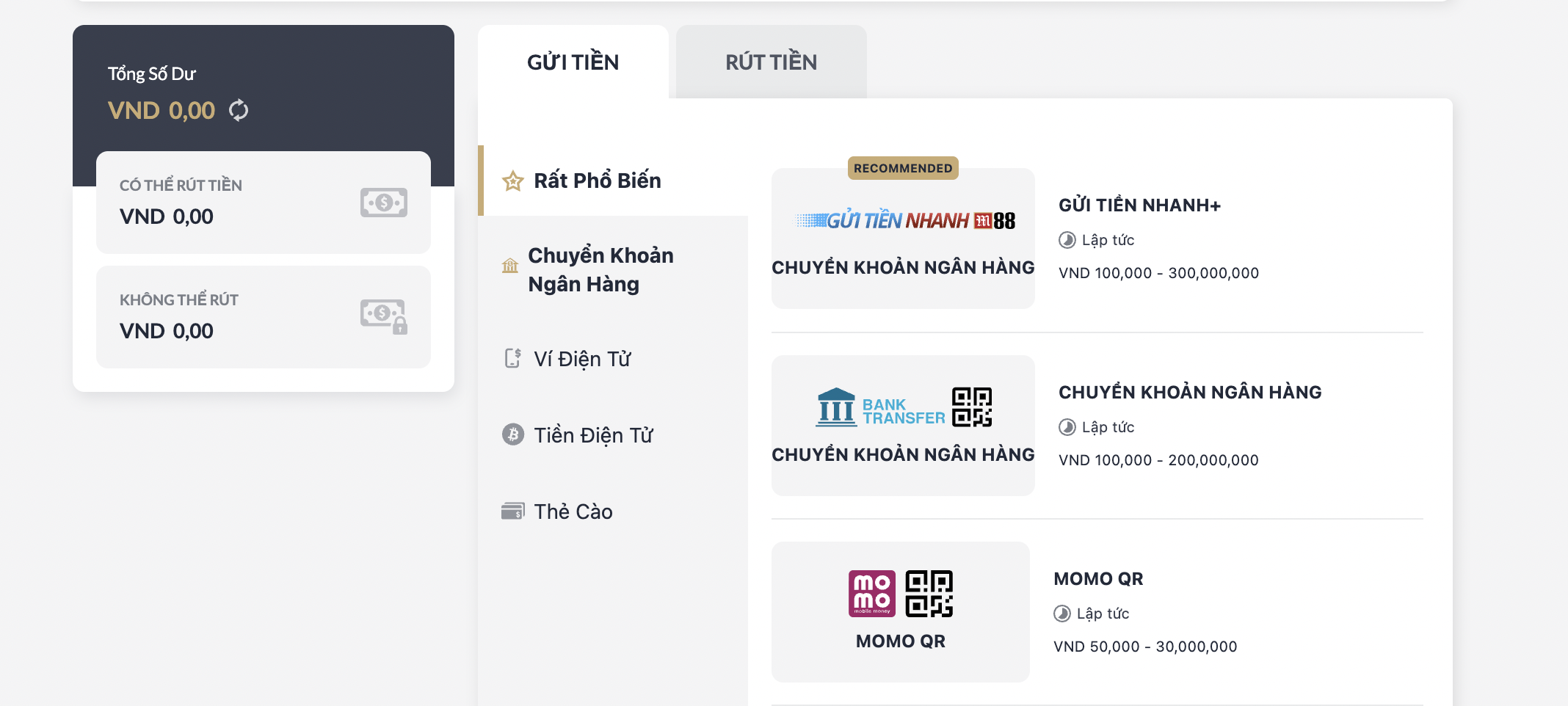
Task: Refresh the total balance amount
Action: [237, 110]
